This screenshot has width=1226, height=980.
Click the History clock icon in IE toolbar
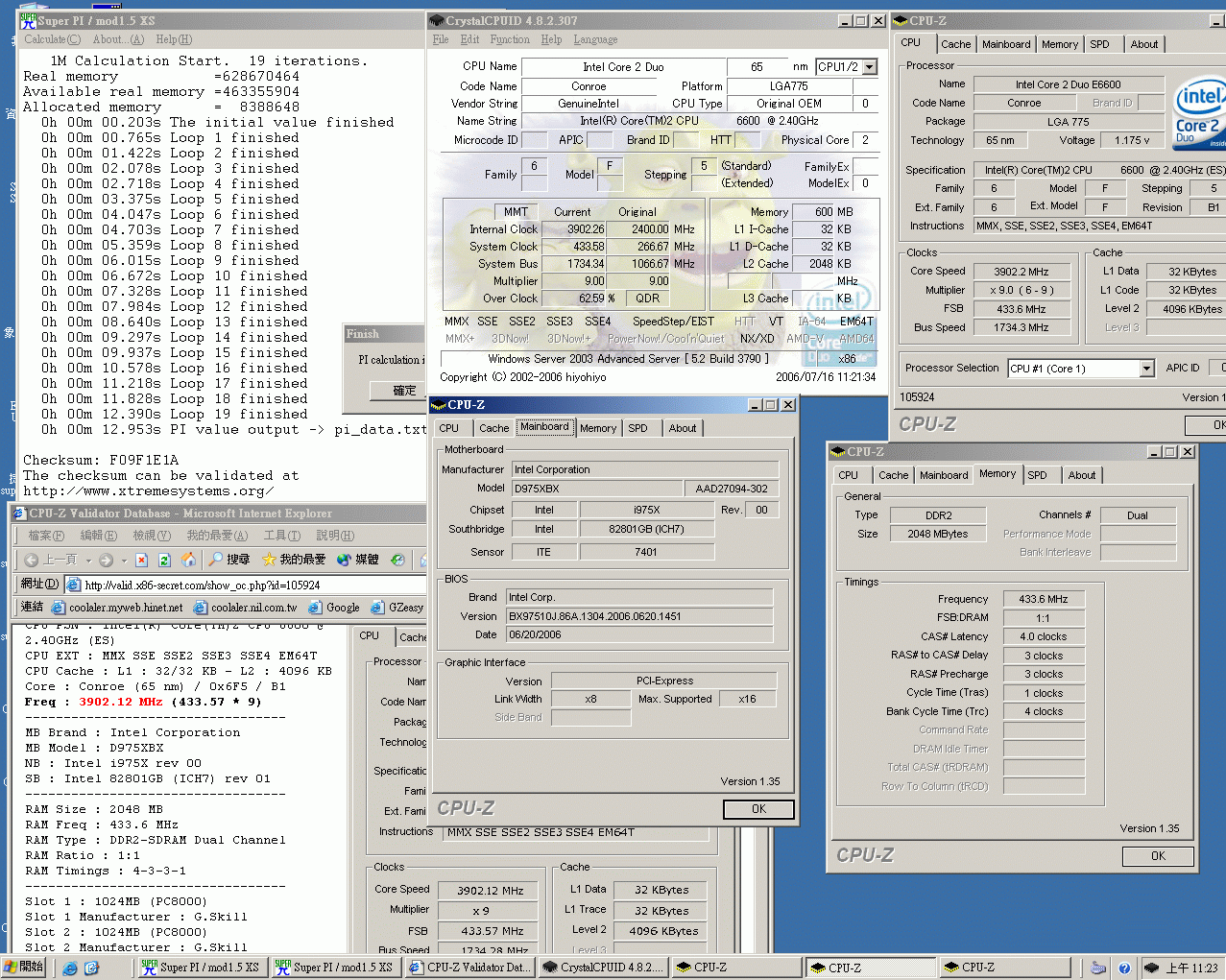pyautogui.click(x=397, y=560)
